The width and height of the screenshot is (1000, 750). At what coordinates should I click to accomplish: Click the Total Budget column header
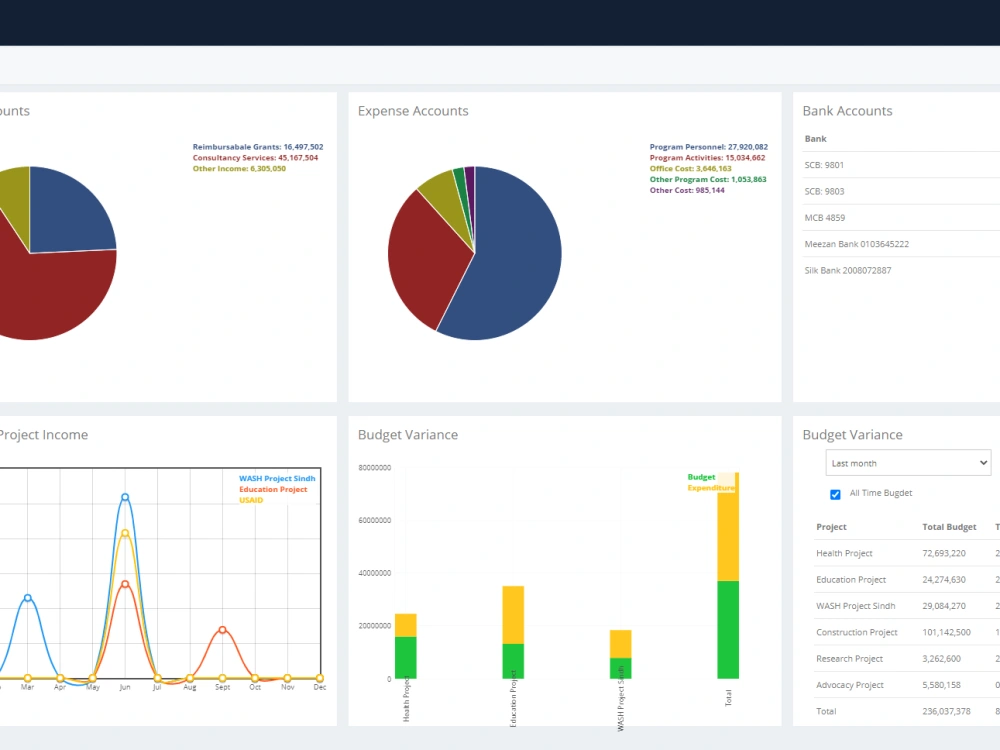pyautogui.click(x=949, y=527)
